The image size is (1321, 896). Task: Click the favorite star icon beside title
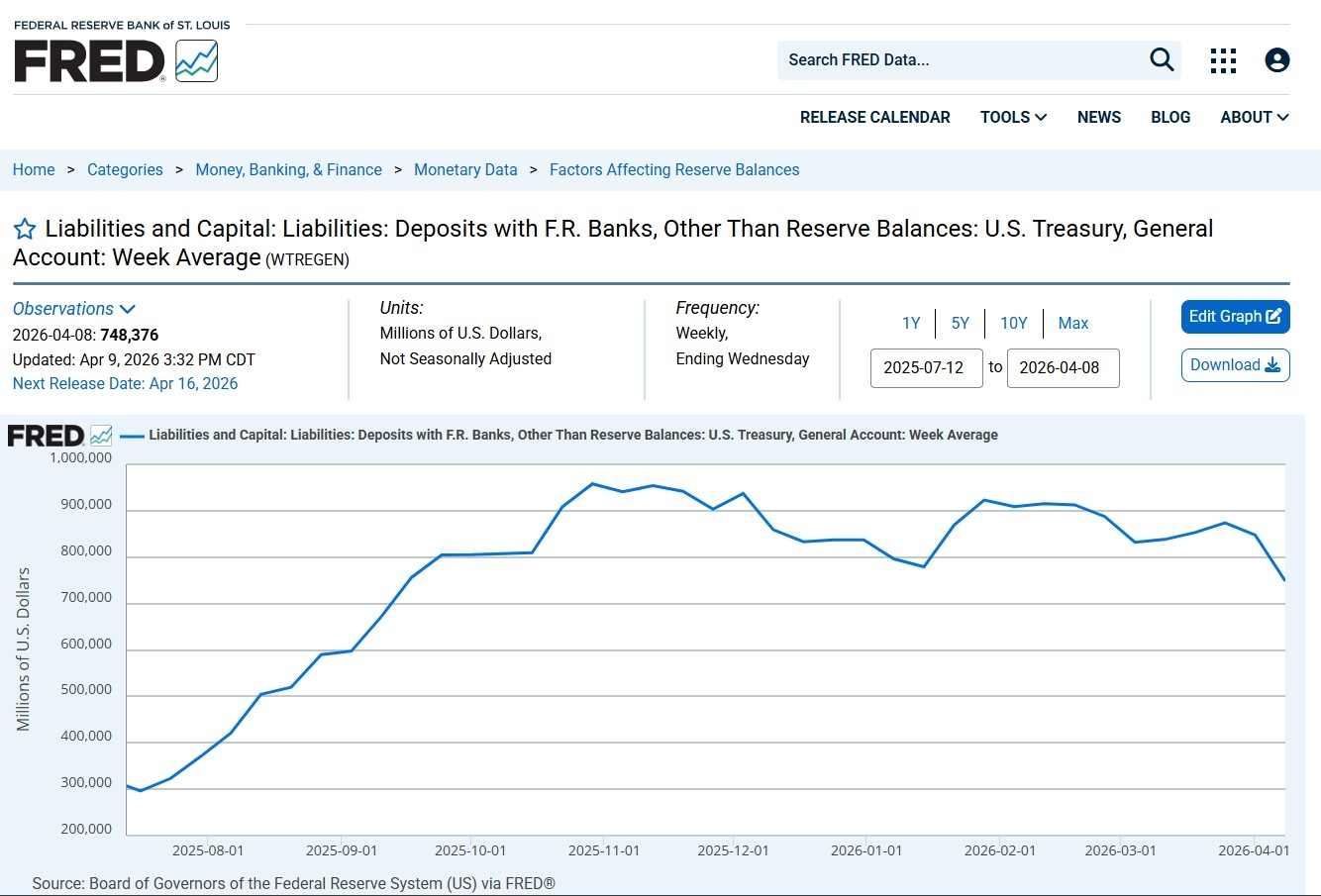pyautogui.click(x=25, y=230)
